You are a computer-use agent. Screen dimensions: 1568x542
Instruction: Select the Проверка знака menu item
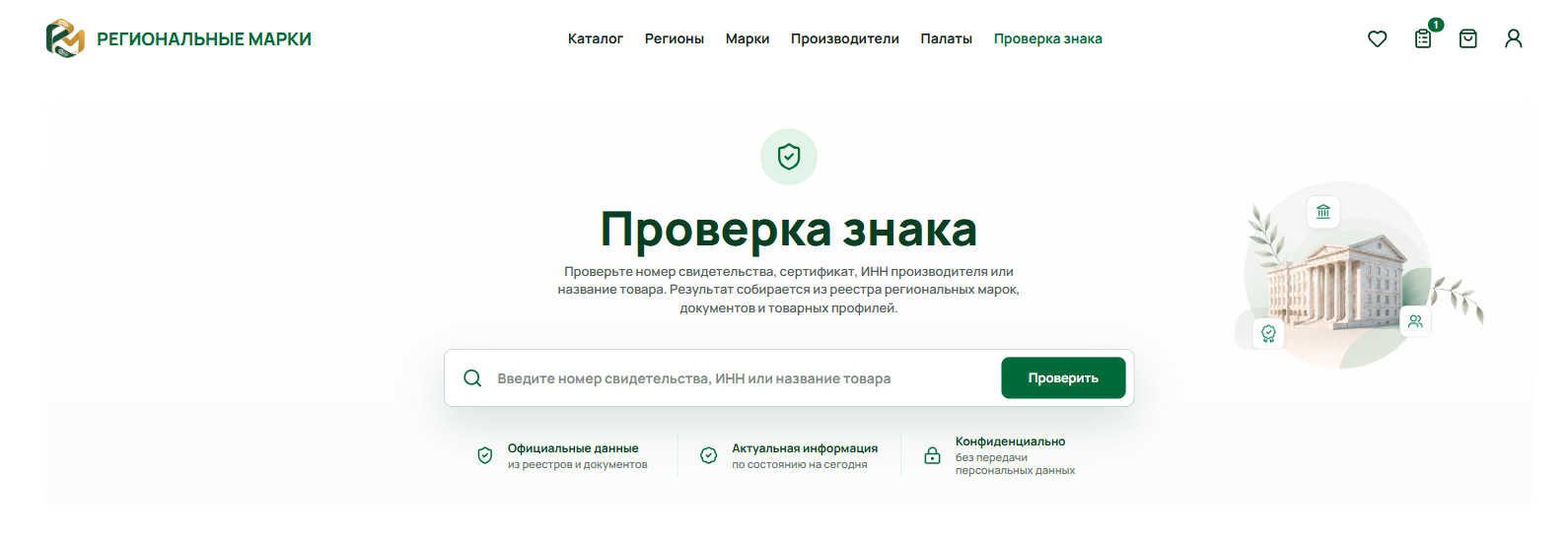tap(1048, 38)
